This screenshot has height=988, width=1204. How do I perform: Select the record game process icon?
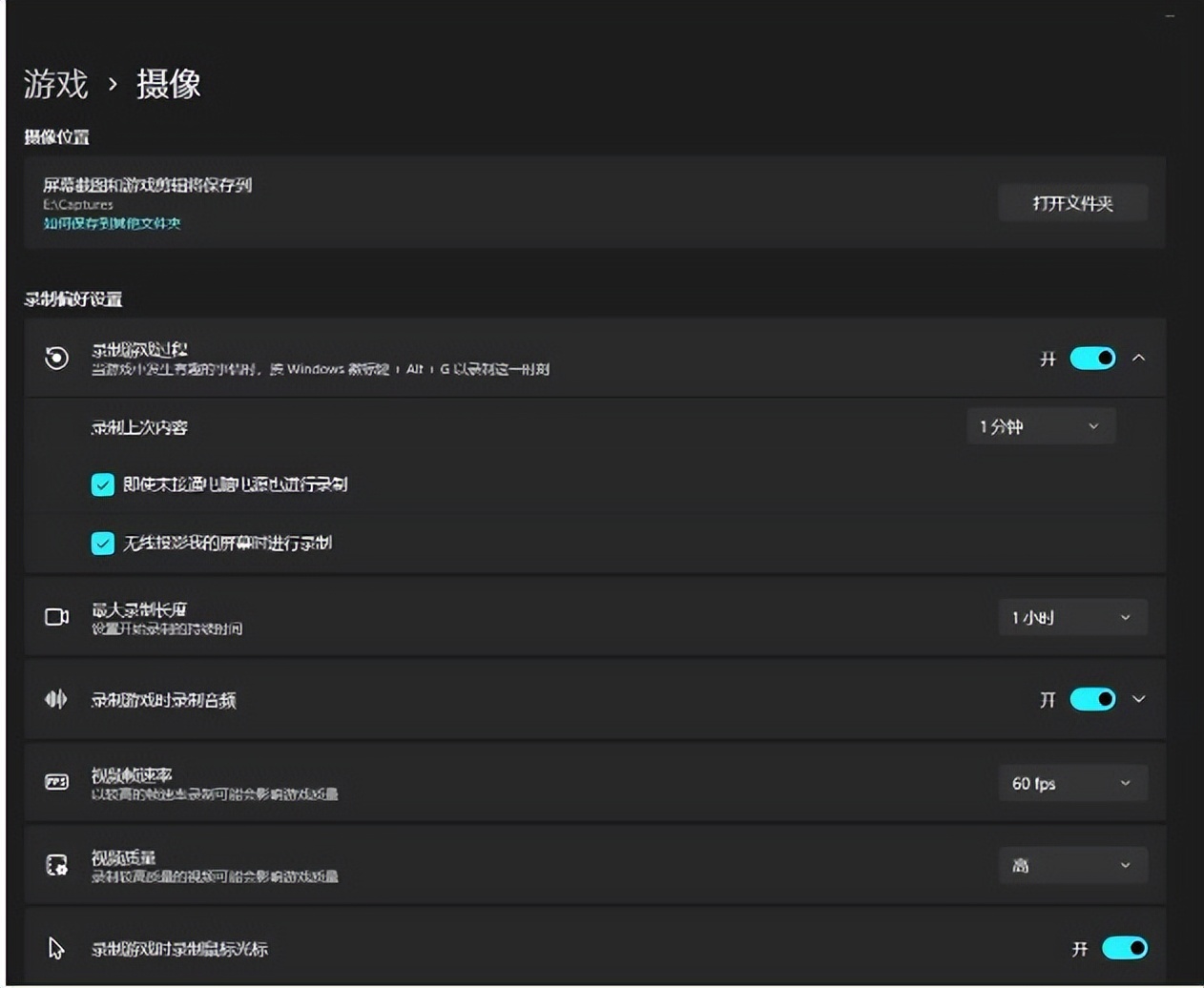(x=56, y=359)
